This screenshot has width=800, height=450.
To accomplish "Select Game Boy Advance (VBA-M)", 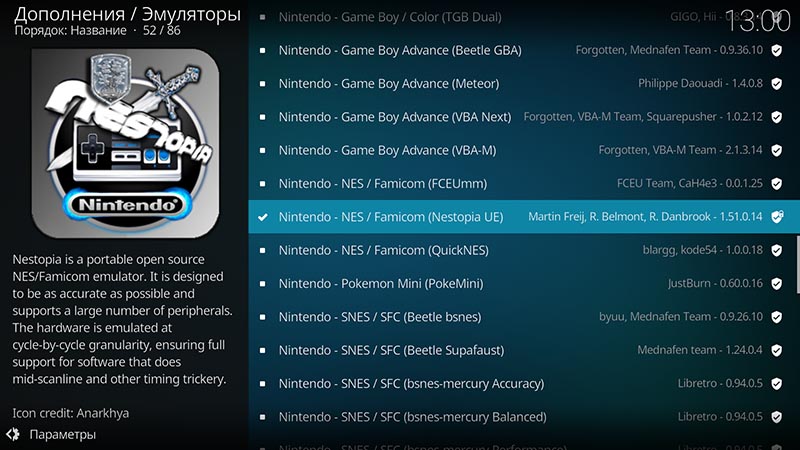I will click(x=524, y=150).
